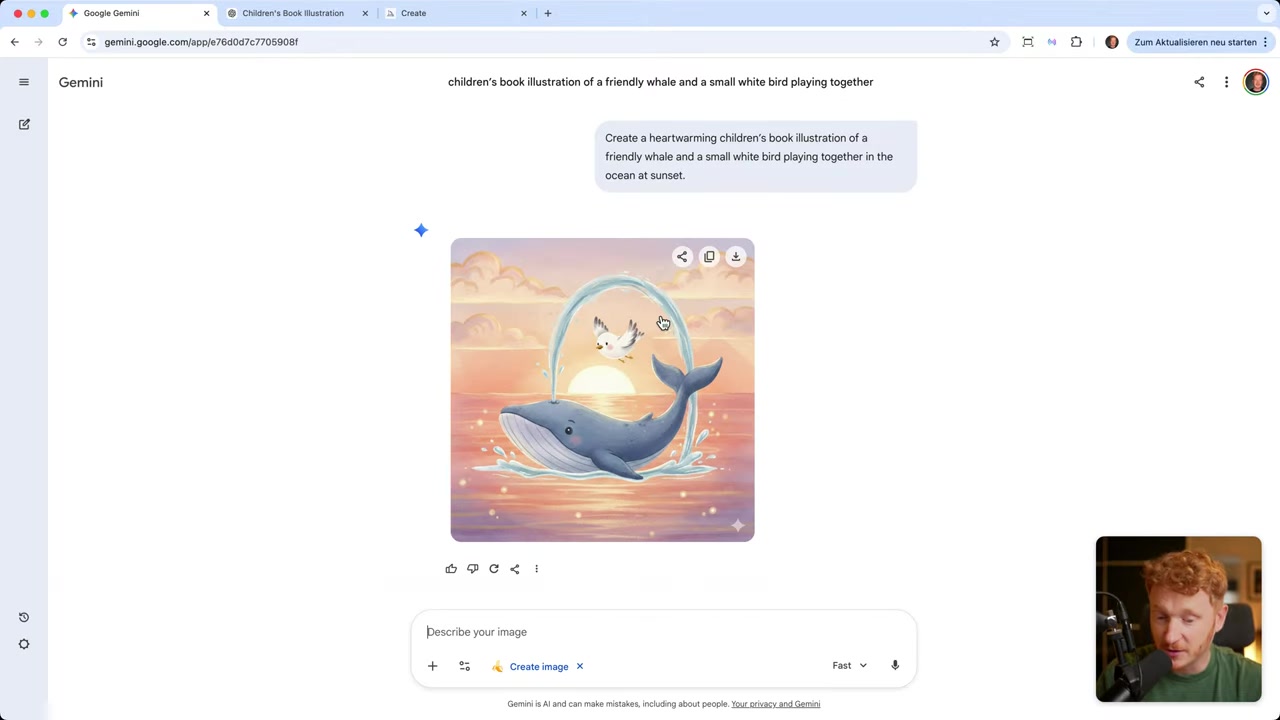Click the conversation title about the friendly whale
Image resolution: width=1280 pixels, height=720 pixels.
(660, 82)
